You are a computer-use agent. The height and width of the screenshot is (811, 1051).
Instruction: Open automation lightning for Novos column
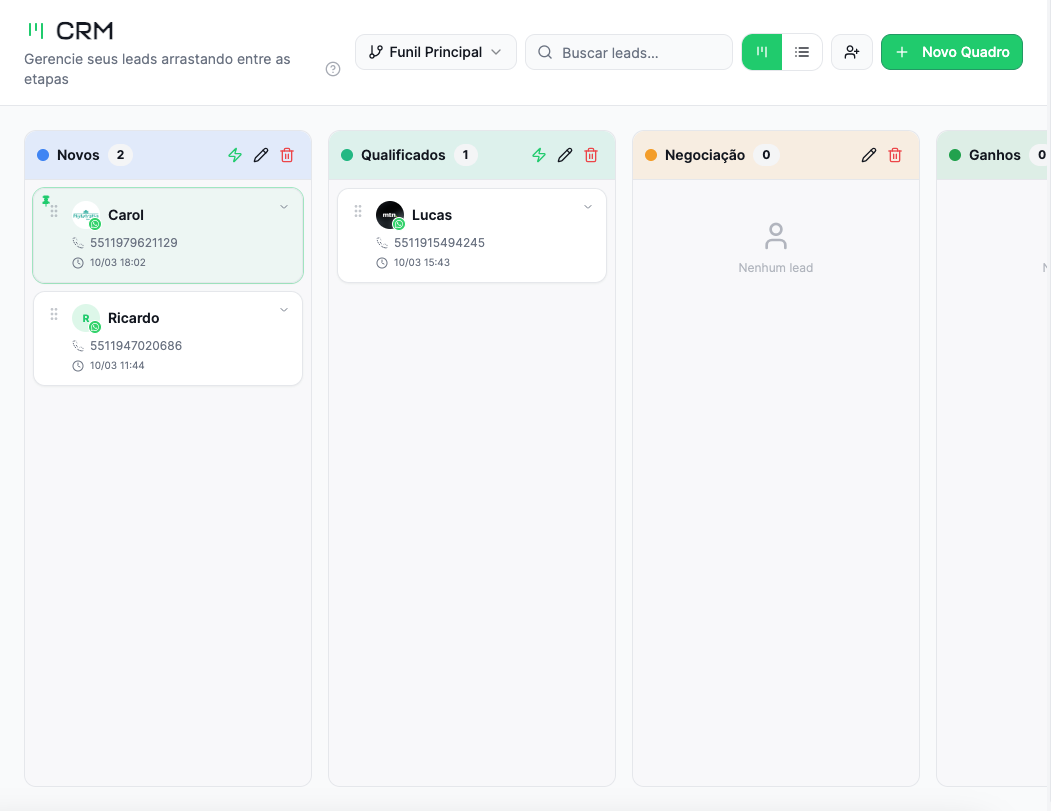click(x=235, y=155)
